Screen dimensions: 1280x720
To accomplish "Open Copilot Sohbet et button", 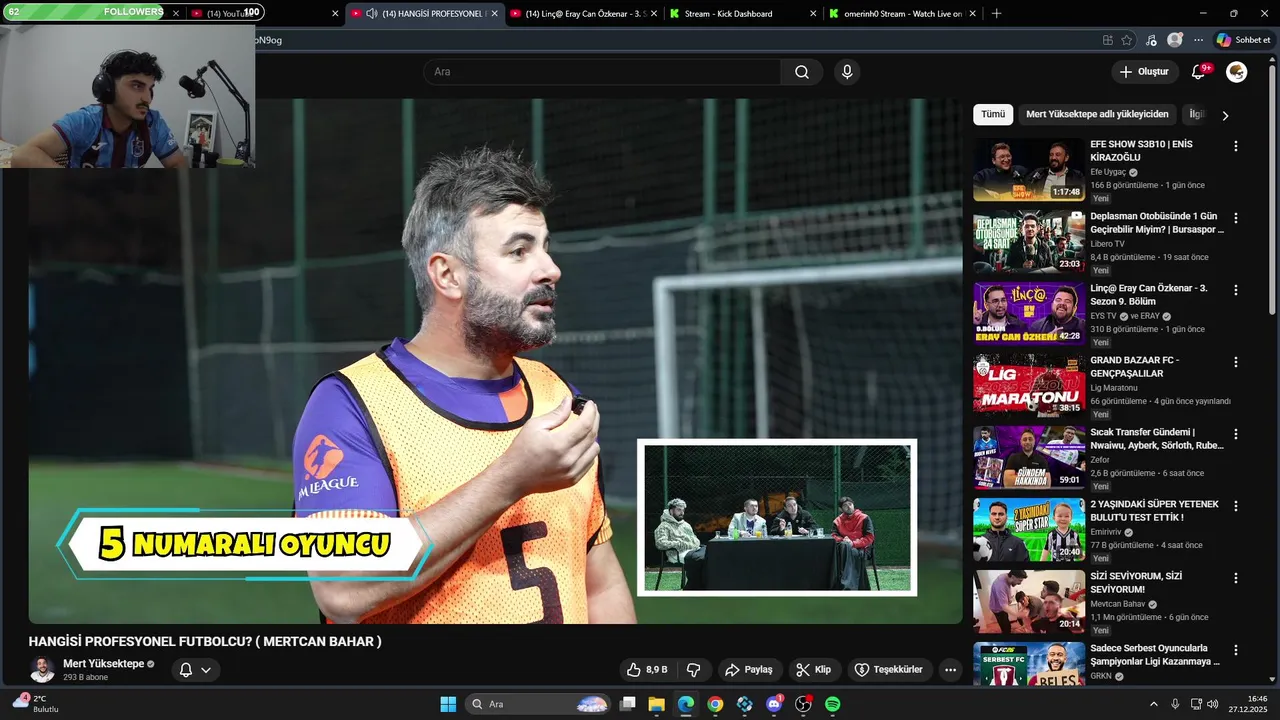I will 1243,40.
